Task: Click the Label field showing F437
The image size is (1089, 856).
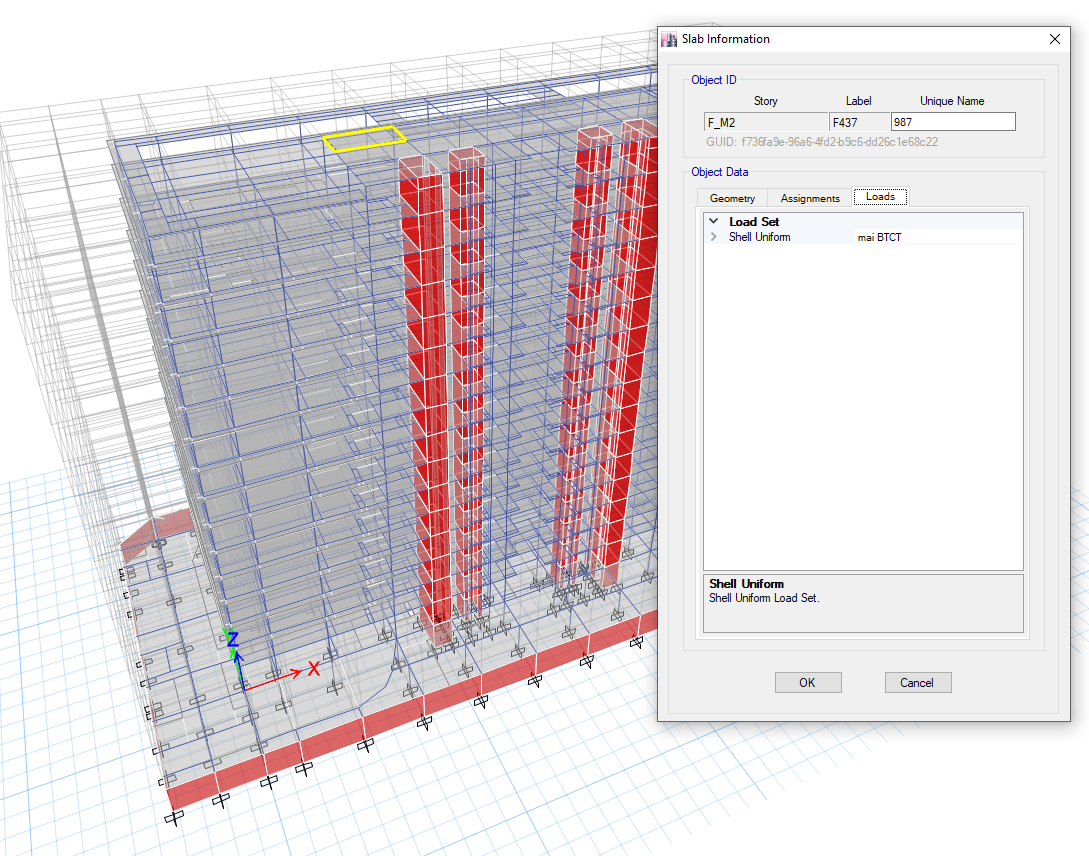Action: pyautogui.click(x=859, y=122)
